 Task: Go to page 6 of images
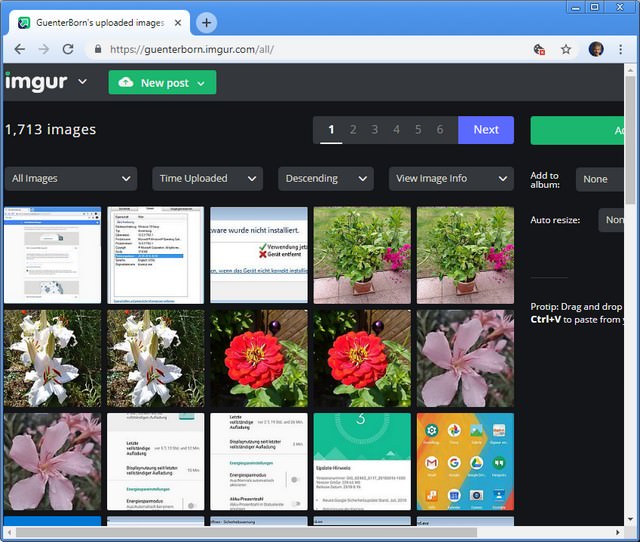tap(440, 130)
